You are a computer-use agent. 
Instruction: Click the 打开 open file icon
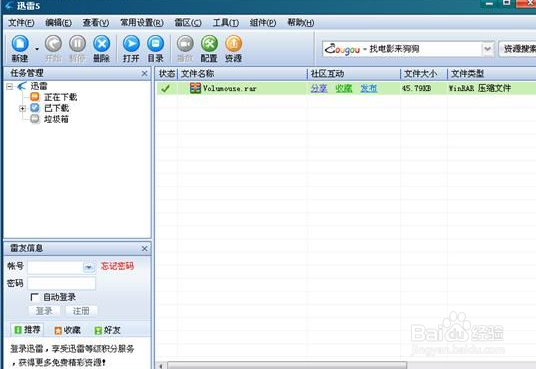pyautogui.click(x=131, y=44)
